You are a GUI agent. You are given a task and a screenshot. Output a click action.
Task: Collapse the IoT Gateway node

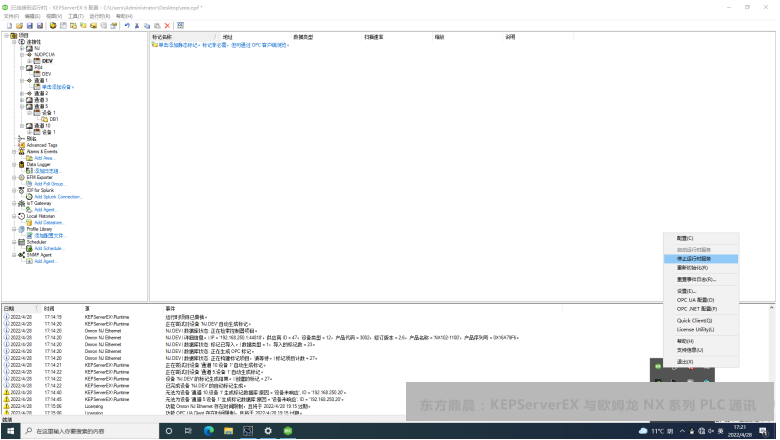point(14,203)
